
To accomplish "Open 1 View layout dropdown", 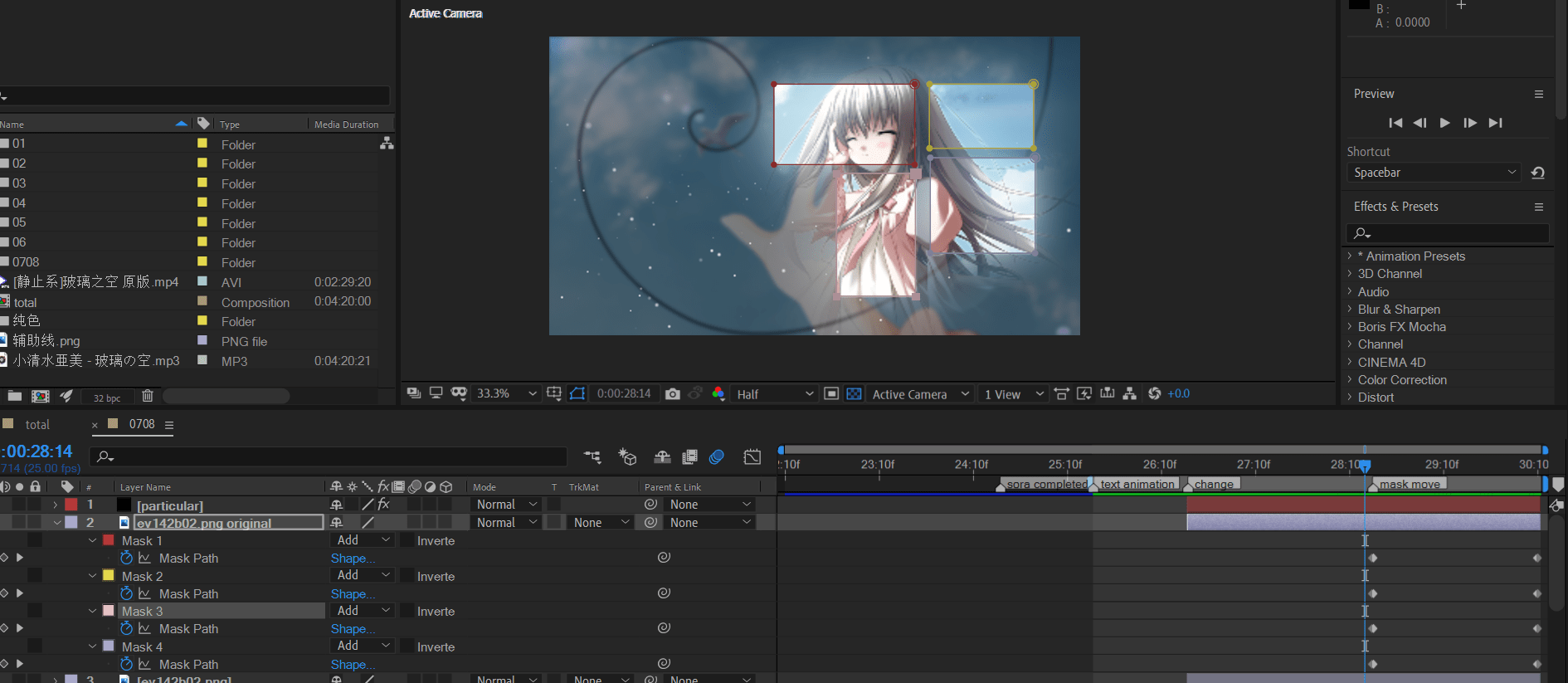I will (x=1013, y=394).
